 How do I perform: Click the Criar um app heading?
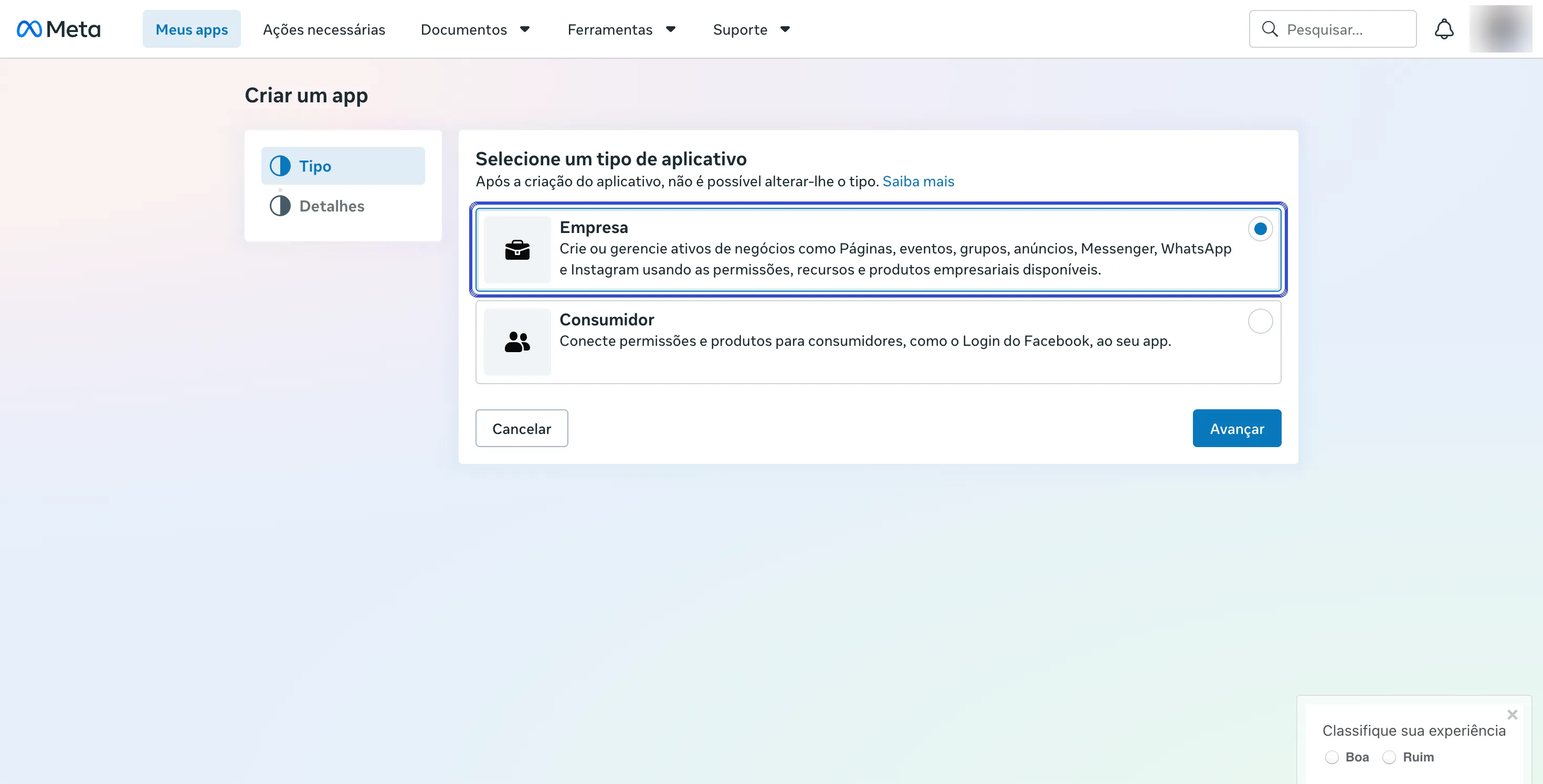coord(306,95)
